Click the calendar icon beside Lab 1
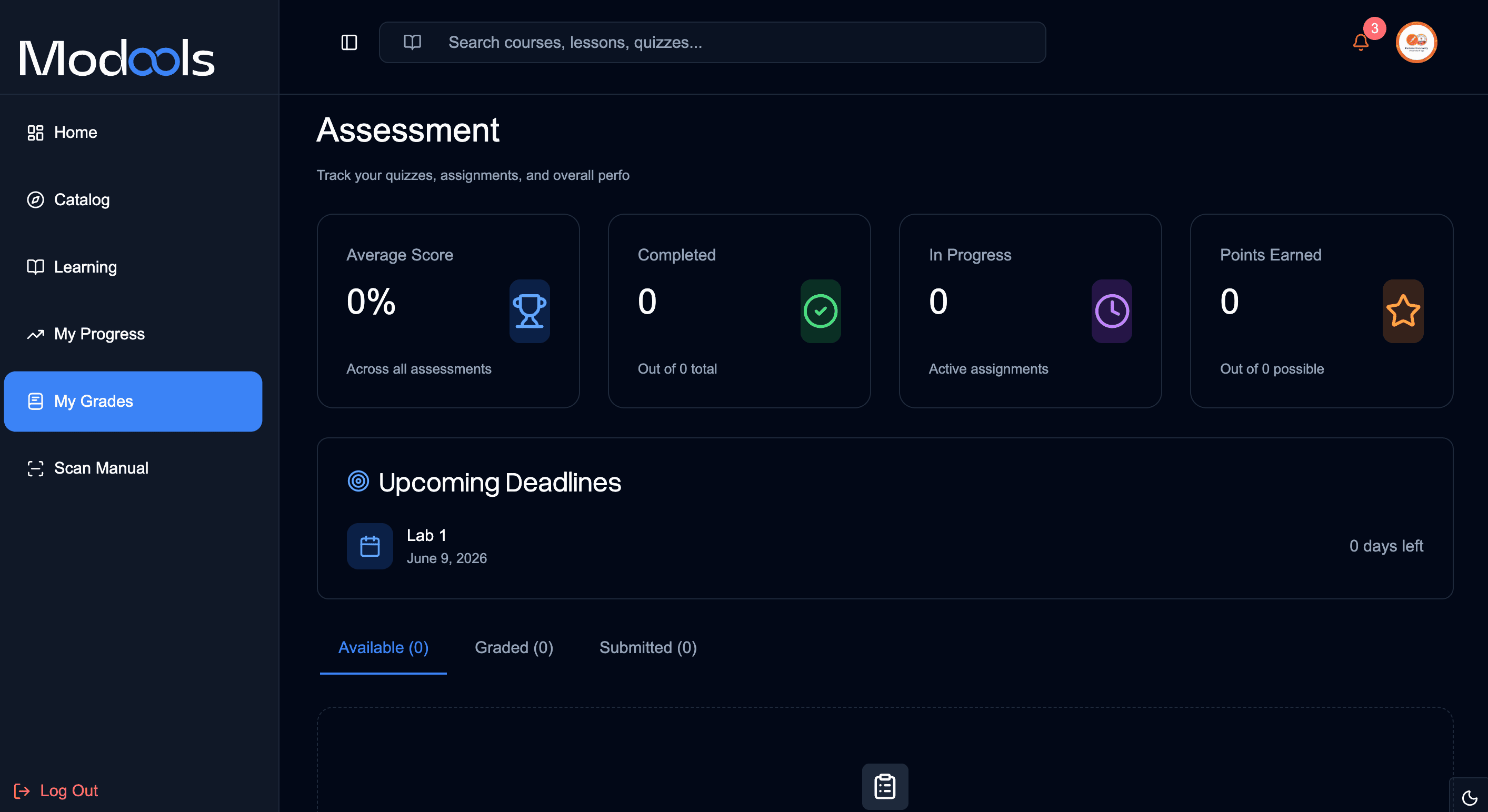 coord(369,546)
